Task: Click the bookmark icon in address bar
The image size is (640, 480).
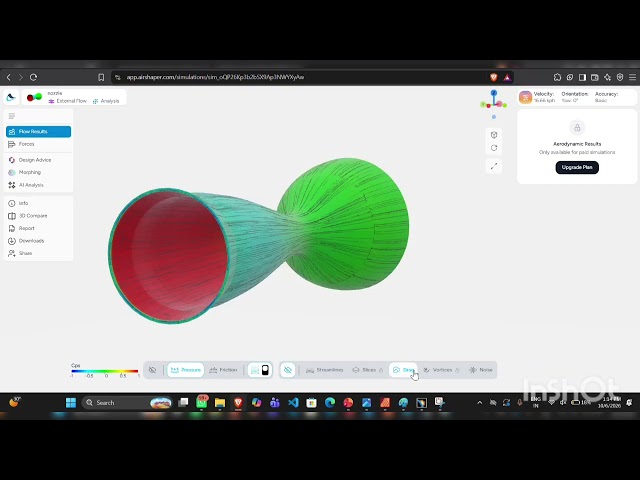Action: coord(101,77)
